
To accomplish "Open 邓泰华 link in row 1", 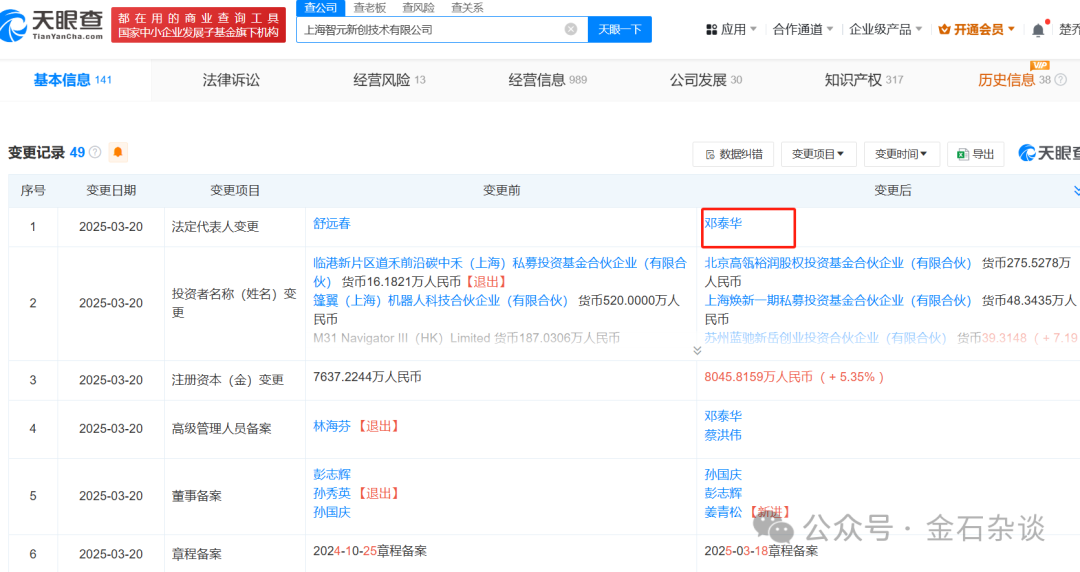I will click(723, 223).
